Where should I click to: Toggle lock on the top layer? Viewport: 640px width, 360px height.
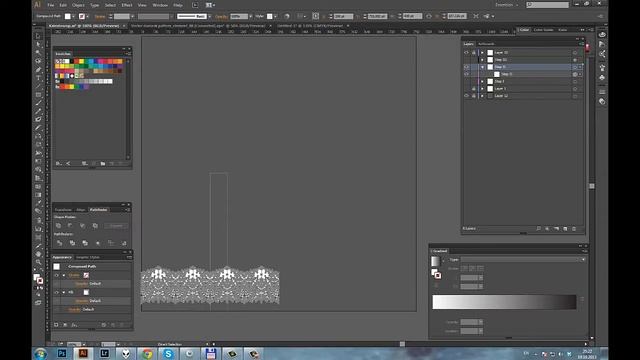(474, 53)
